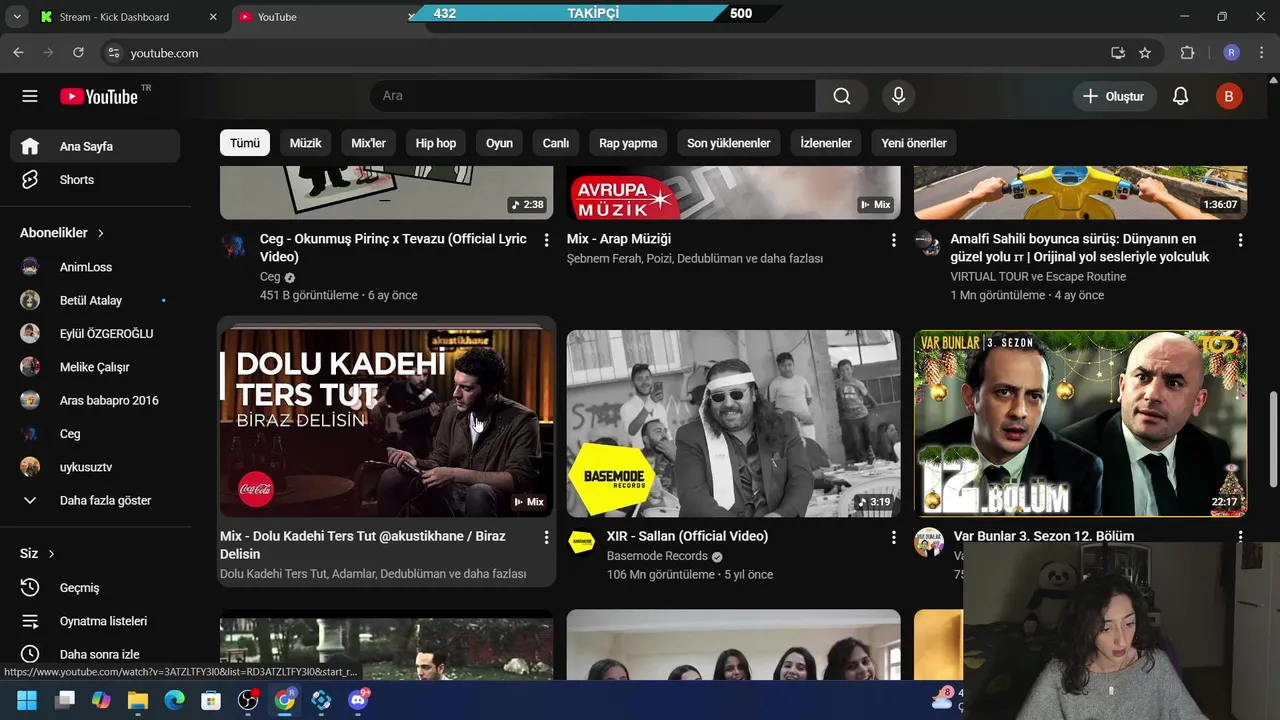Screen dimensions: 1280x720
Task: Click the Oluştur create button
Action: [x=1114, y=96]
